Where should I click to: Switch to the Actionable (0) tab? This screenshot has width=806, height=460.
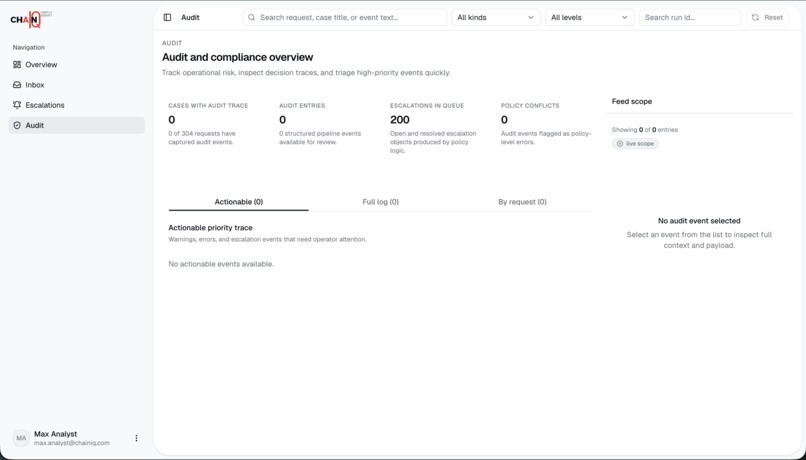click(x=239, y=202)
